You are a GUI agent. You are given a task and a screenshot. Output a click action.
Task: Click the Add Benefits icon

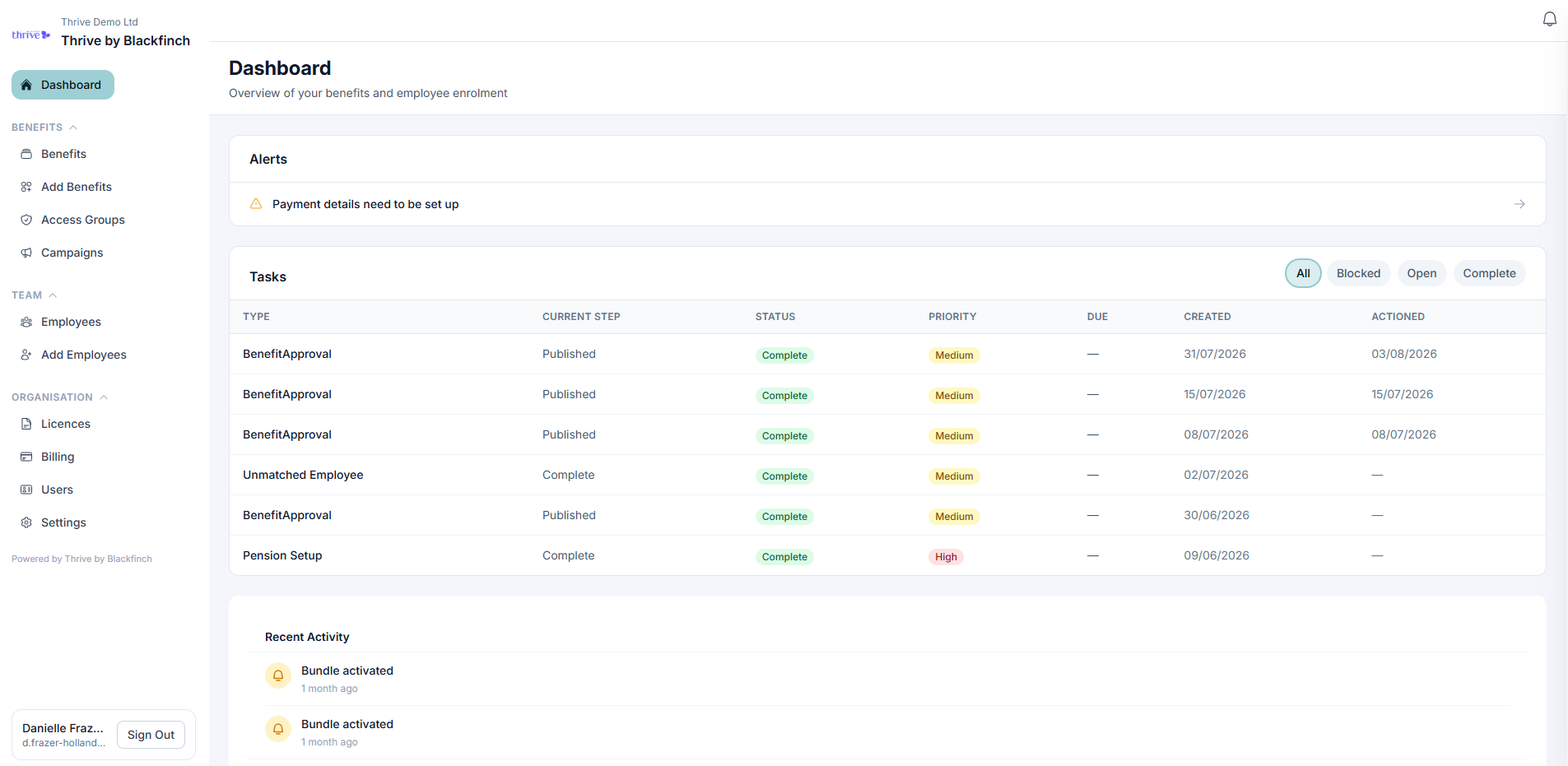click(x=26, y=187)
